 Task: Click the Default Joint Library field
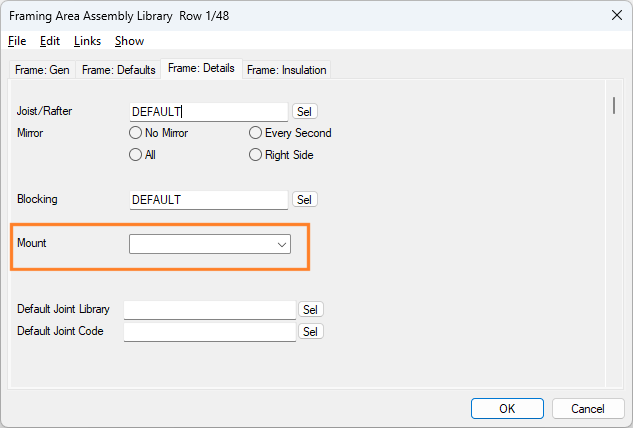coord(209,310)
